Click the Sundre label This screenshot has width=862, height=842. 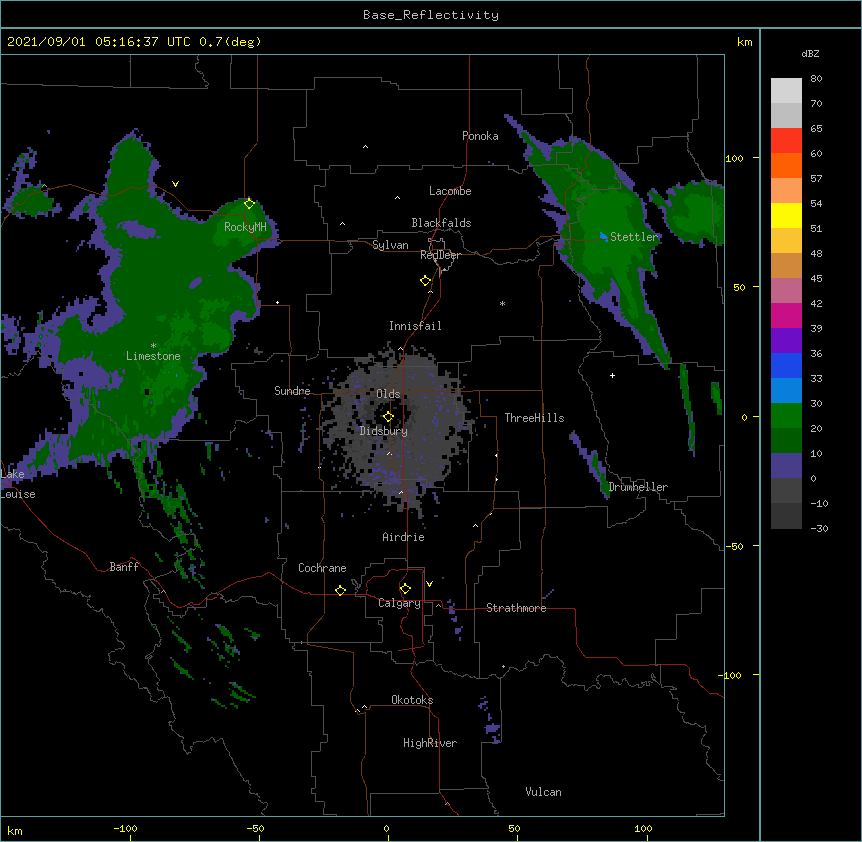[292, 391]
